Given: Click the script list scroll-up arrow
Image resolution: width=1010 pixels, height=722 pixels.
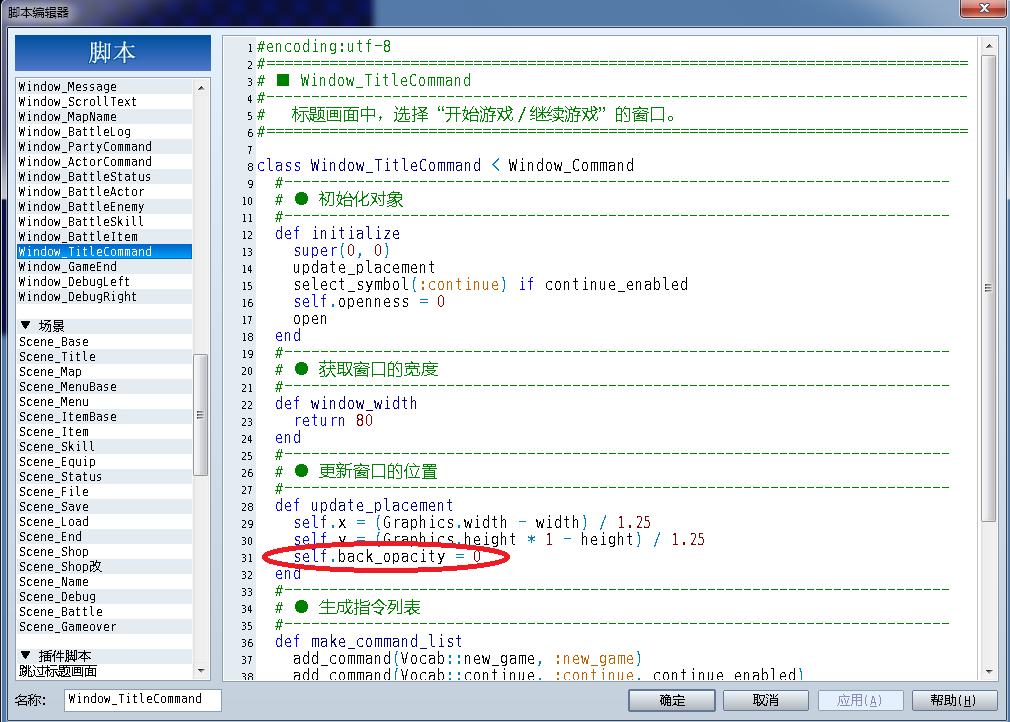Looking at the screenshot, I should 201,88.
